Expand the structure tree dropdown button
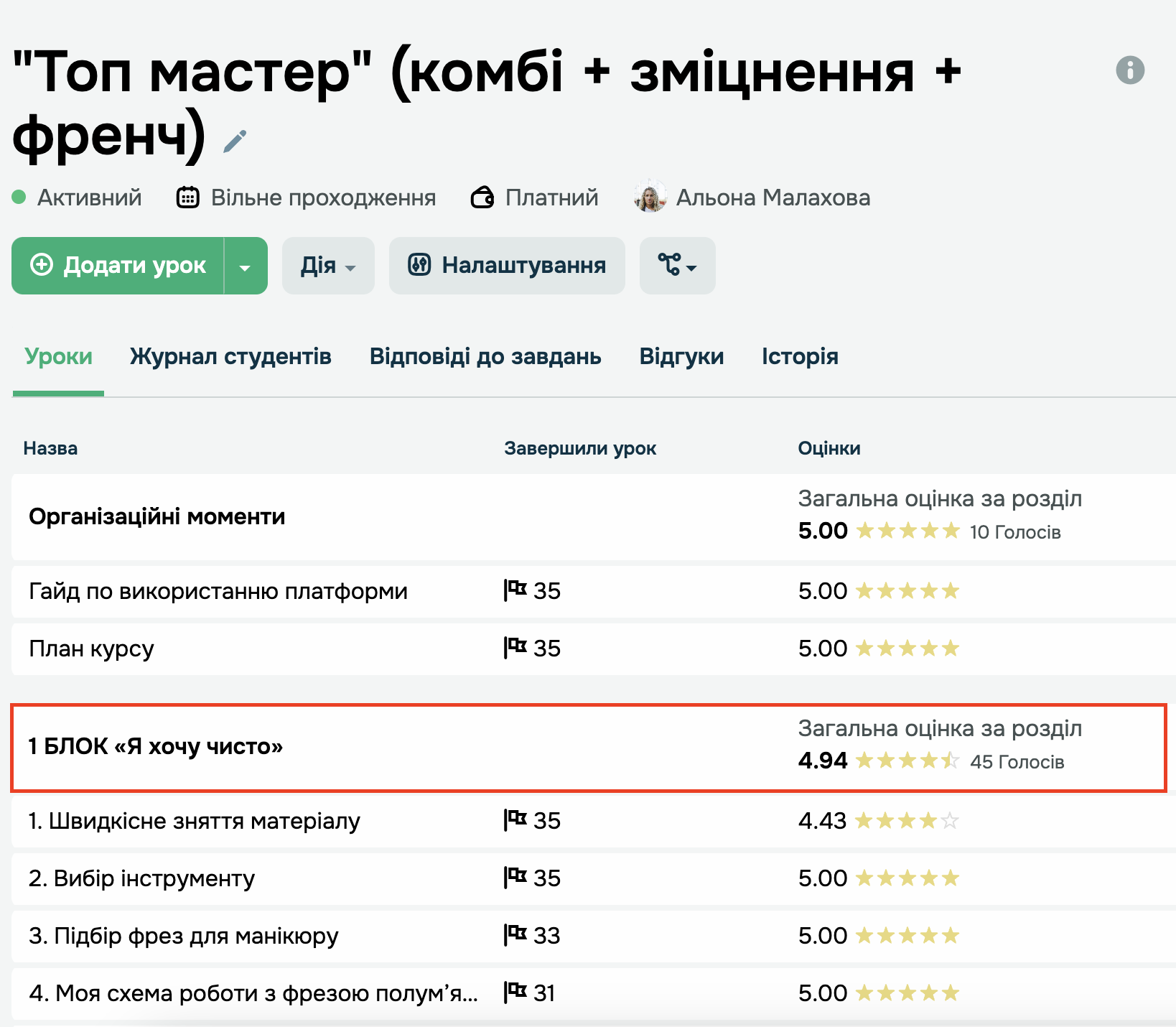Viewport: 1176px width, 1027px height. pos(677,266)
